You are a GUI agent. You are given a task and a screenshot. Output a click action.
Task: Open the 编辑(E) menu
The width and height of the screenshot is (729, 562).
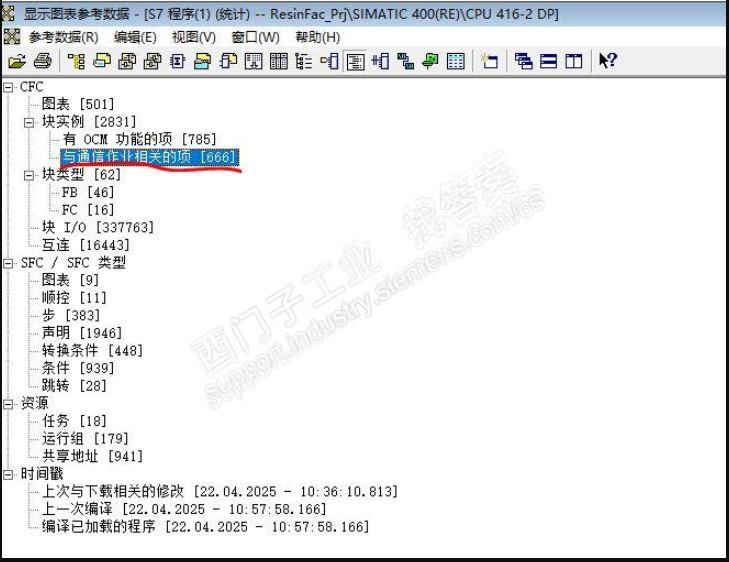(135, 37)
